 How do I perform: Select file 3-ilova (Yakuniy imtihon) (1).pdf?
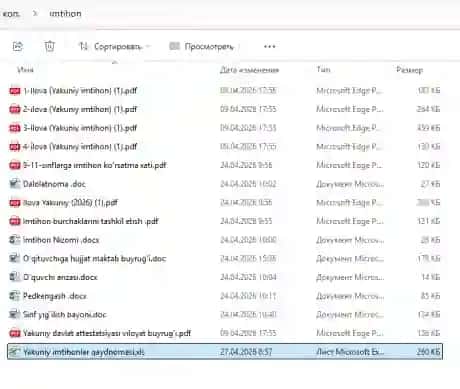coord(80,128)
